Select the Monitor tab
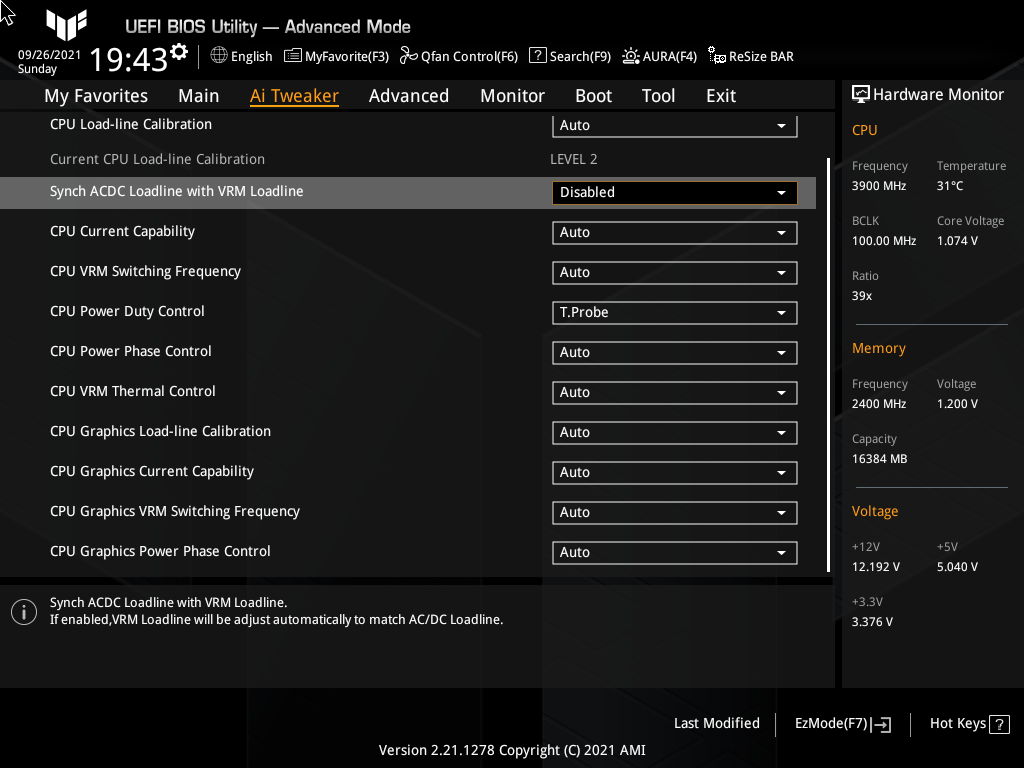The image size is (1024, 768). click(x=512, y=95)
